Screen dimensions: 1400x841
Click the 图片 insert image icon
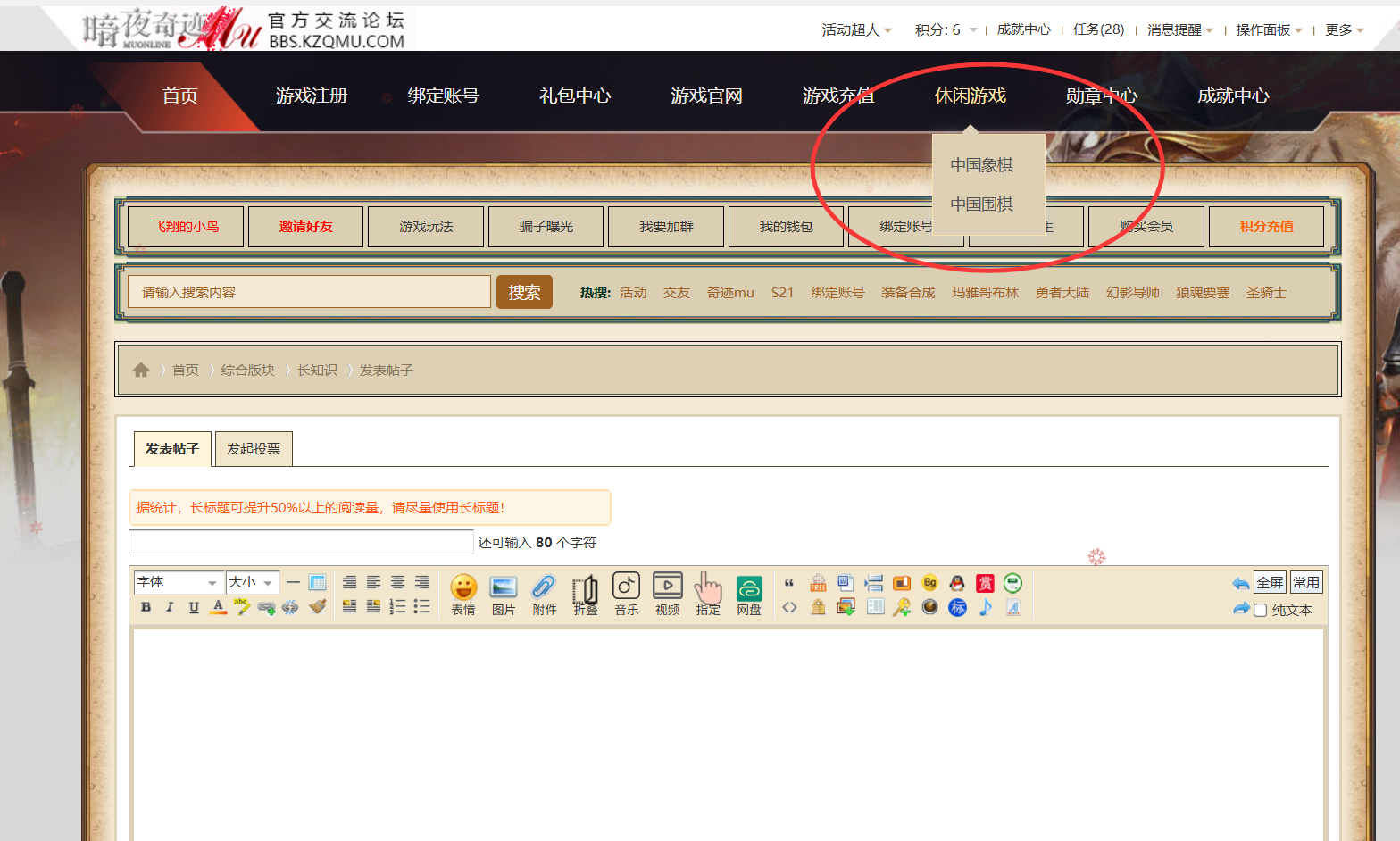tap(504, 595)
